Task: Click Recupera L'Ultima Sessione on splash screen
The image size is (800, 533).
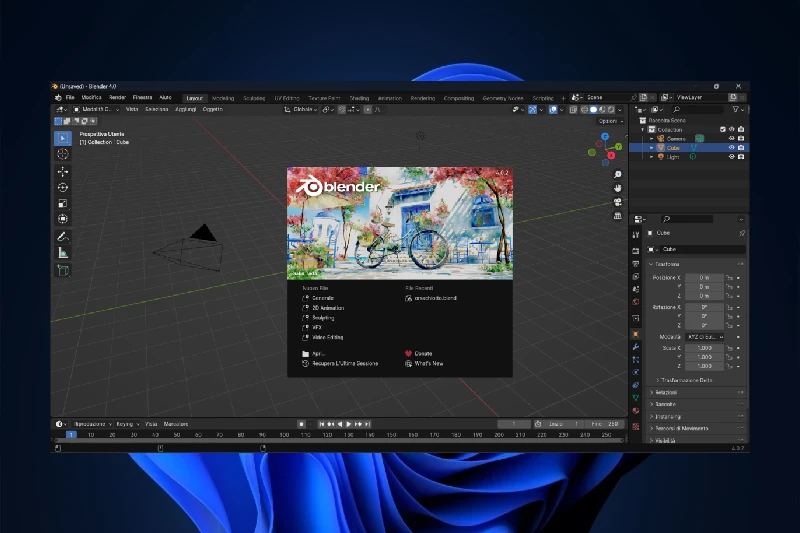Action: point(345,363)
